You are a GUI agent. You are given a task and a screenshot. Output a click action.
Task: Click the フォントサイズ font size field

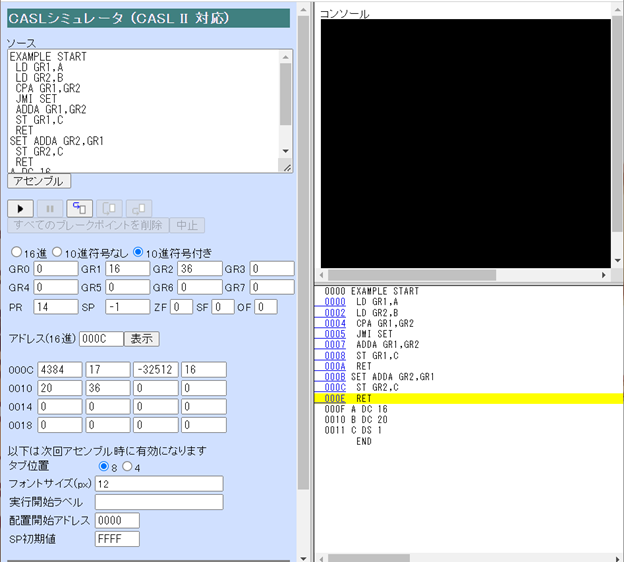158,484
